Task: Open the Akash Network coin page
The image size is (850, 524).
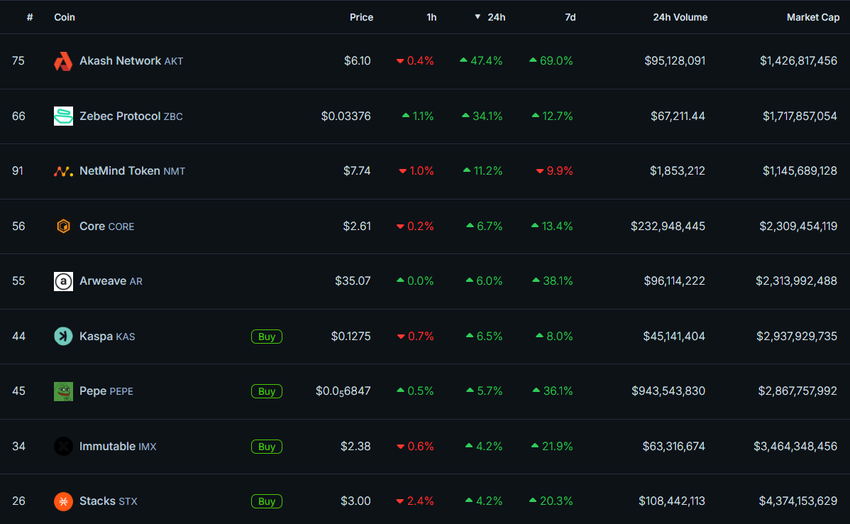Action: pos(131,61)
